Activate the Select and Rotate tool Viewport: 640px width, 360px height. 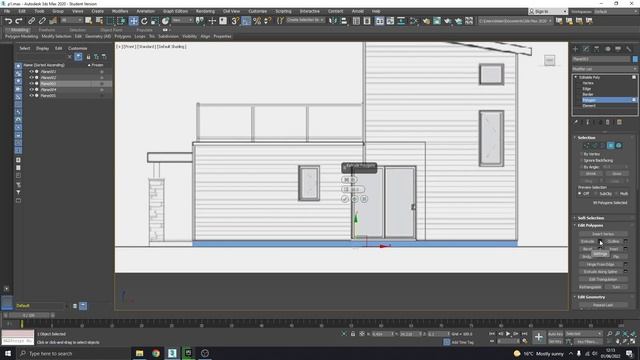(144, 21)
